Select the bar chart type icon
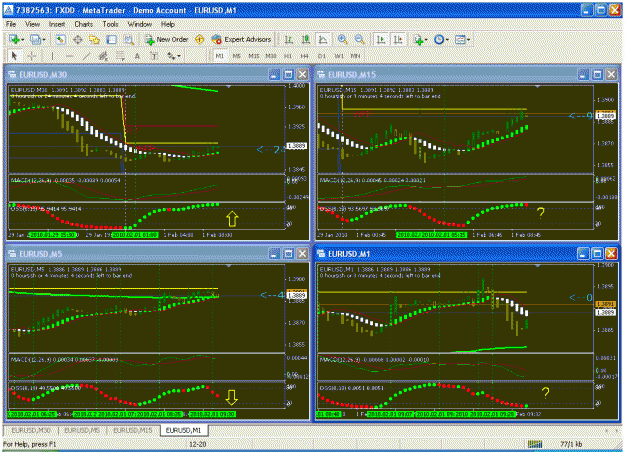 point(289,39)
